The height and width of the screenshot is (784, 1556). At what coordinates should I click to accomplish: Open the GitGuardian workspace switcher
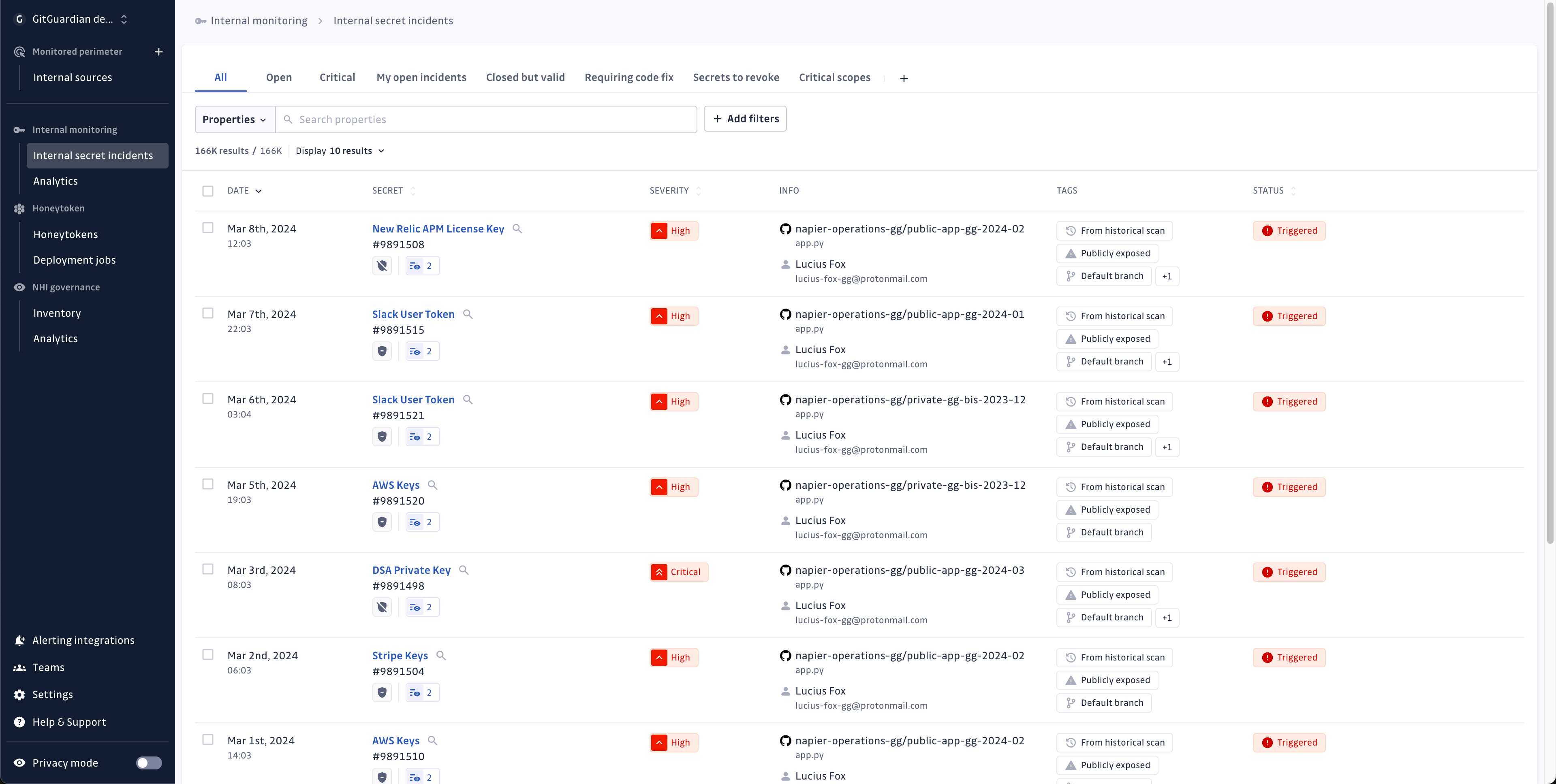[71, 19]
